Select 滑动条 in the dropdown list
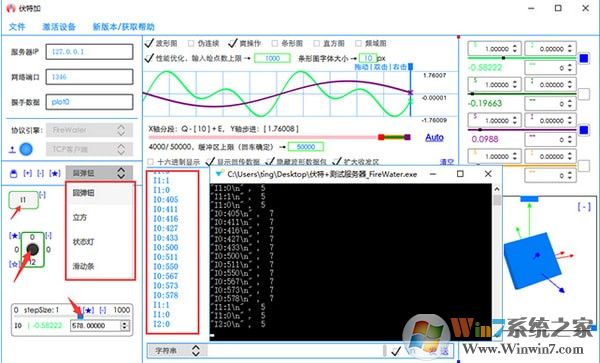 pos(100,266)
